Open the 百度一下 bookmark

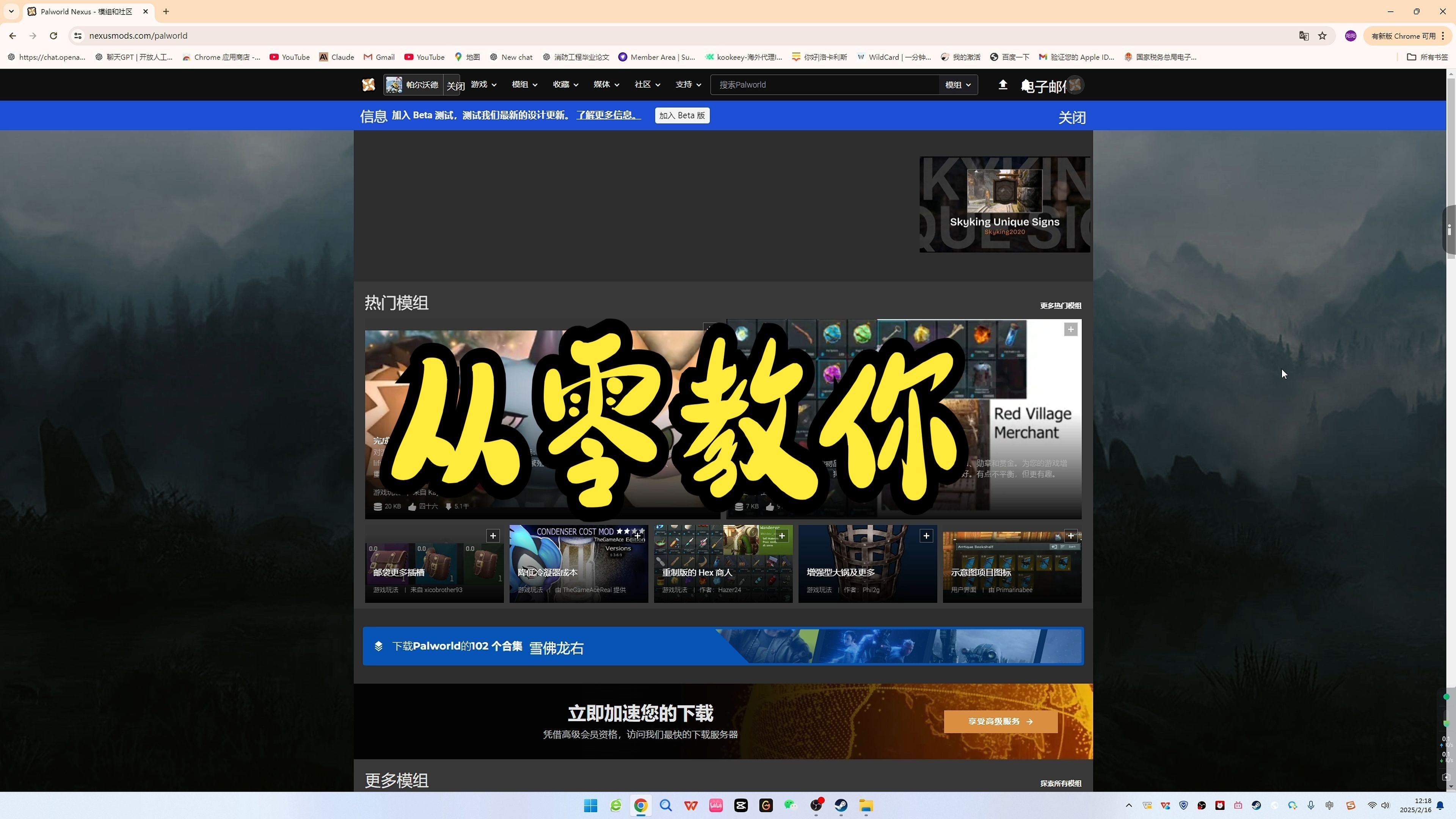[x=1009, y=57]
